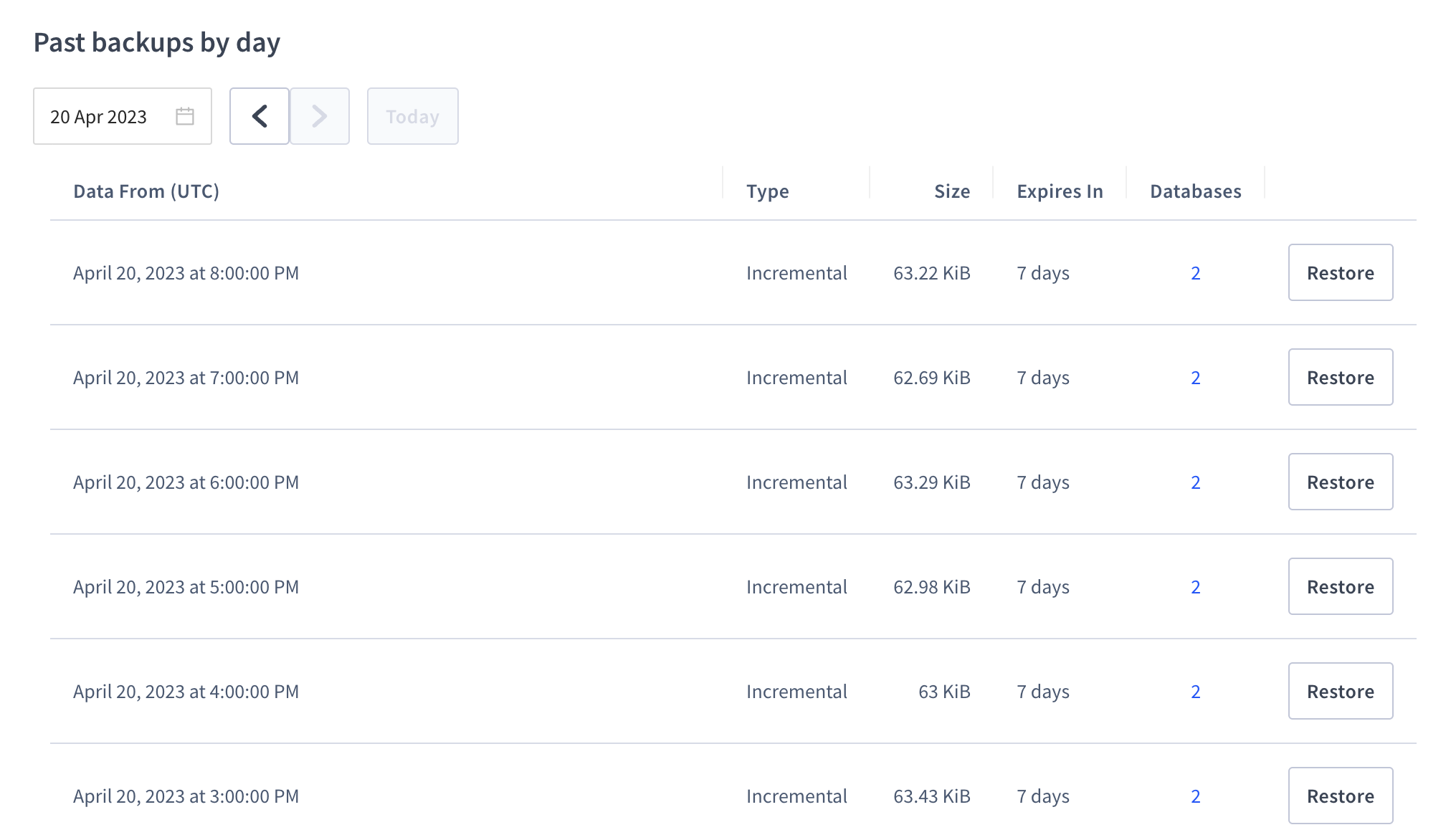The height and width of the screenshot is (840, 1451).
Task: Click Incremental type in 5:00:00 PM row
Action: pyautogui.click(x=796, y=587)
